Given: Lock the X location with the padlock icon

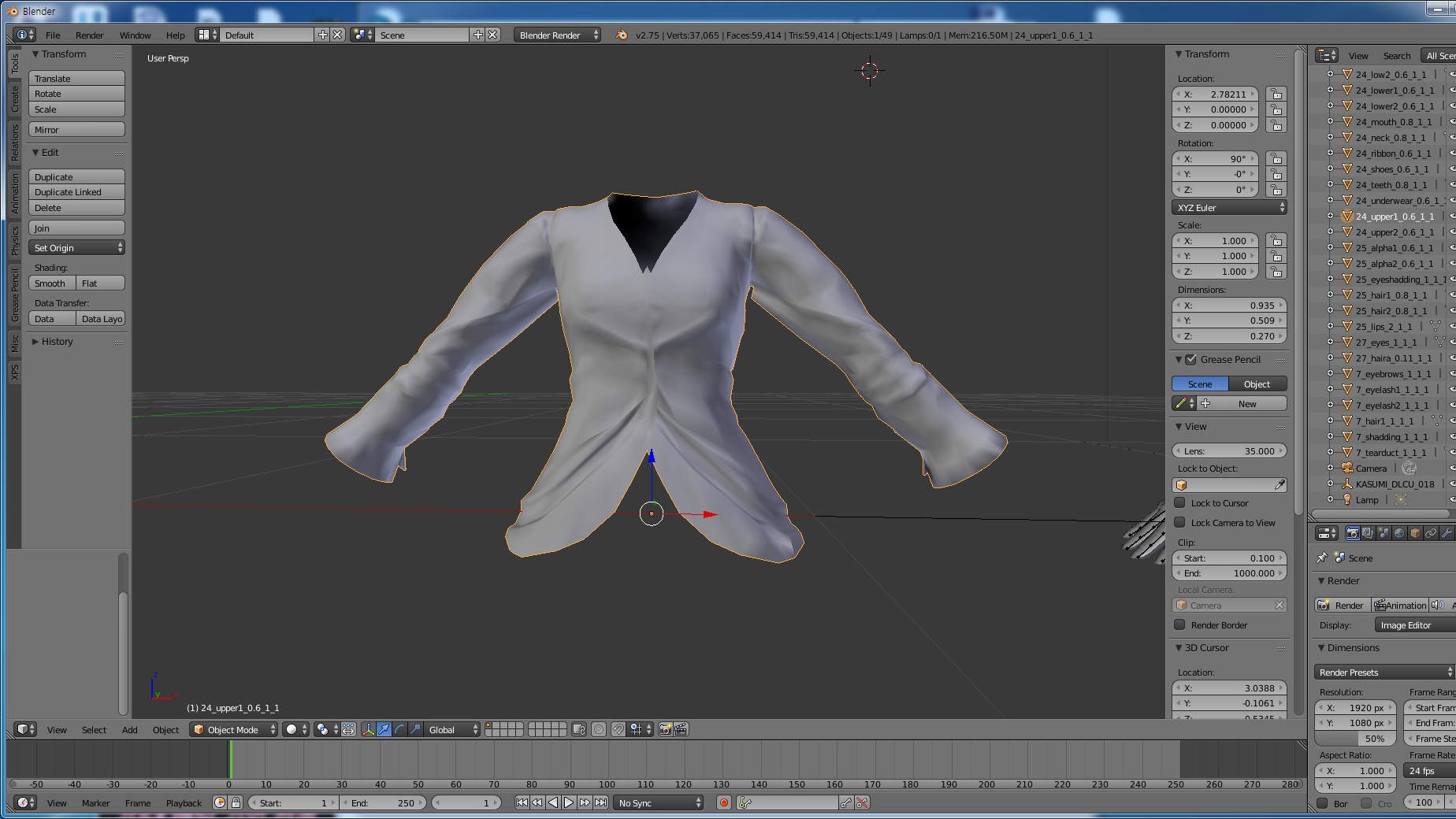Looking at the screenshot, I should (1276, 94).
